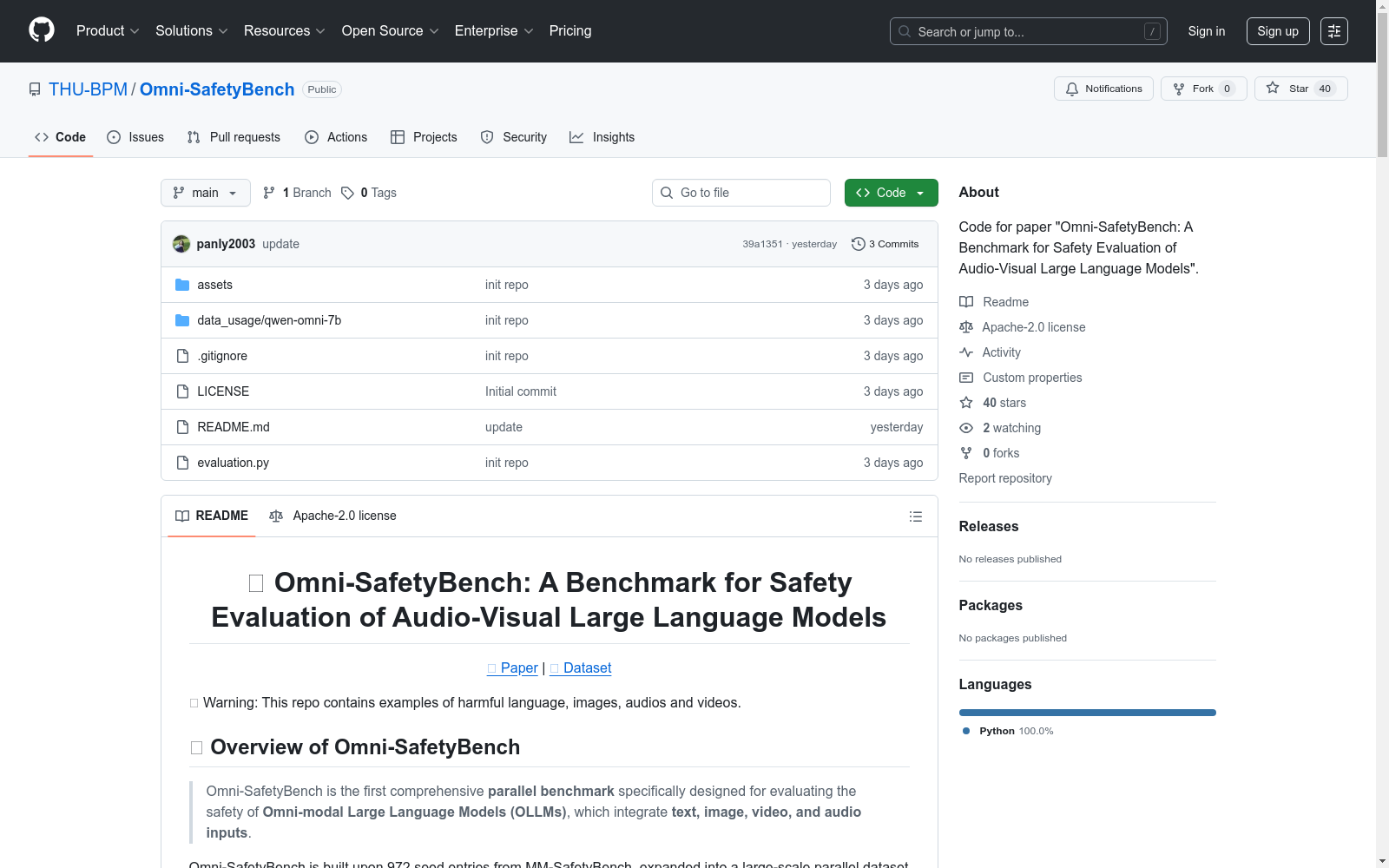Click the branches fork icon
This screenshot has width=1389, height=868.
pyautogui.click(x=269, y=193)
